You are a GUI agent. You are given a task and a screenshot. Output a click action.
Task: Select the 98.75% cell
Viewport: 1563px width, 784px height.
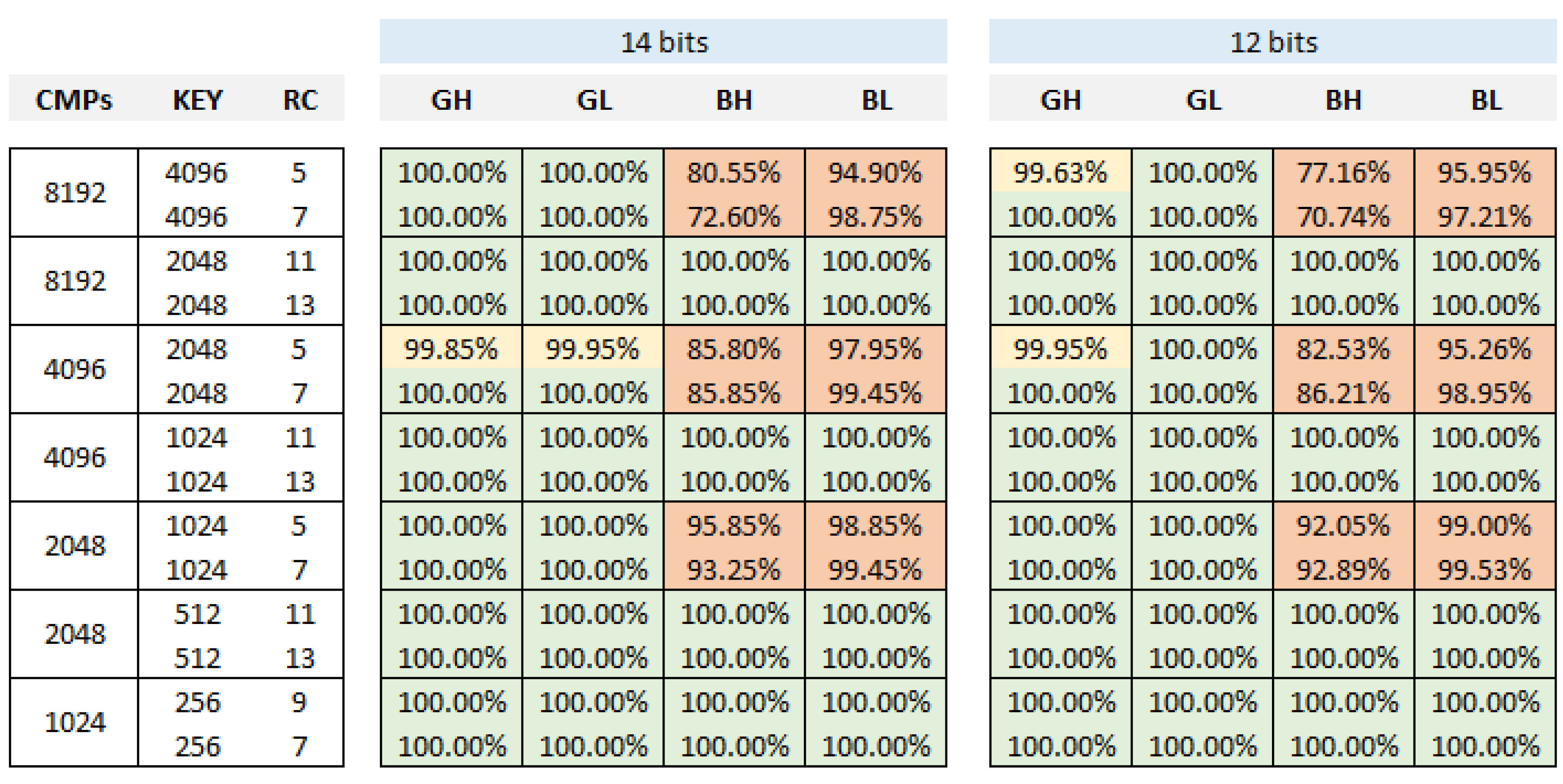pyautogui.click(x=875, y=217)
